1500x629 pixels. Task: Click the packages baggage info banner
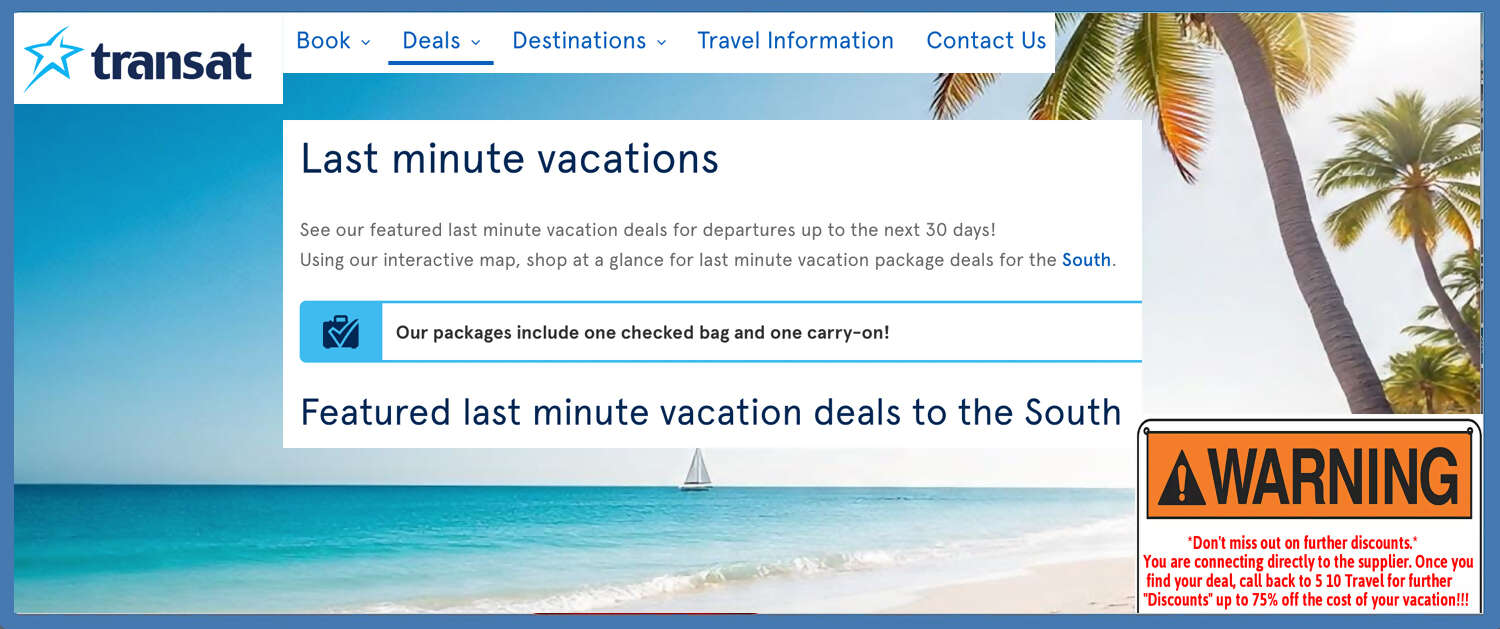[720, 331]
